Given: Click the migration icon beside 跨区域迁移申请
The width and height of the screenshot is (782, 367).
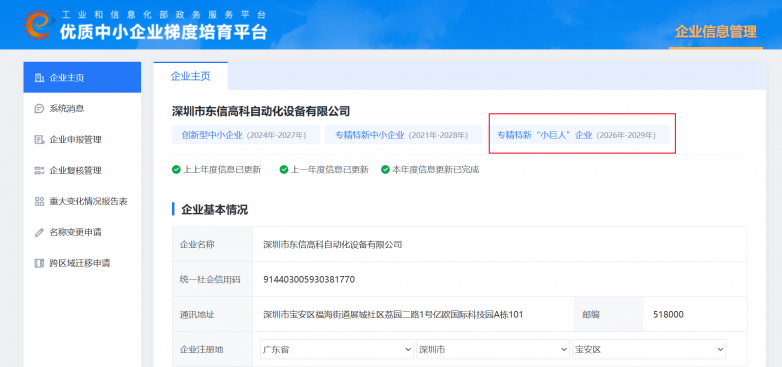Looking at the screenshot, I should point(39,263).
